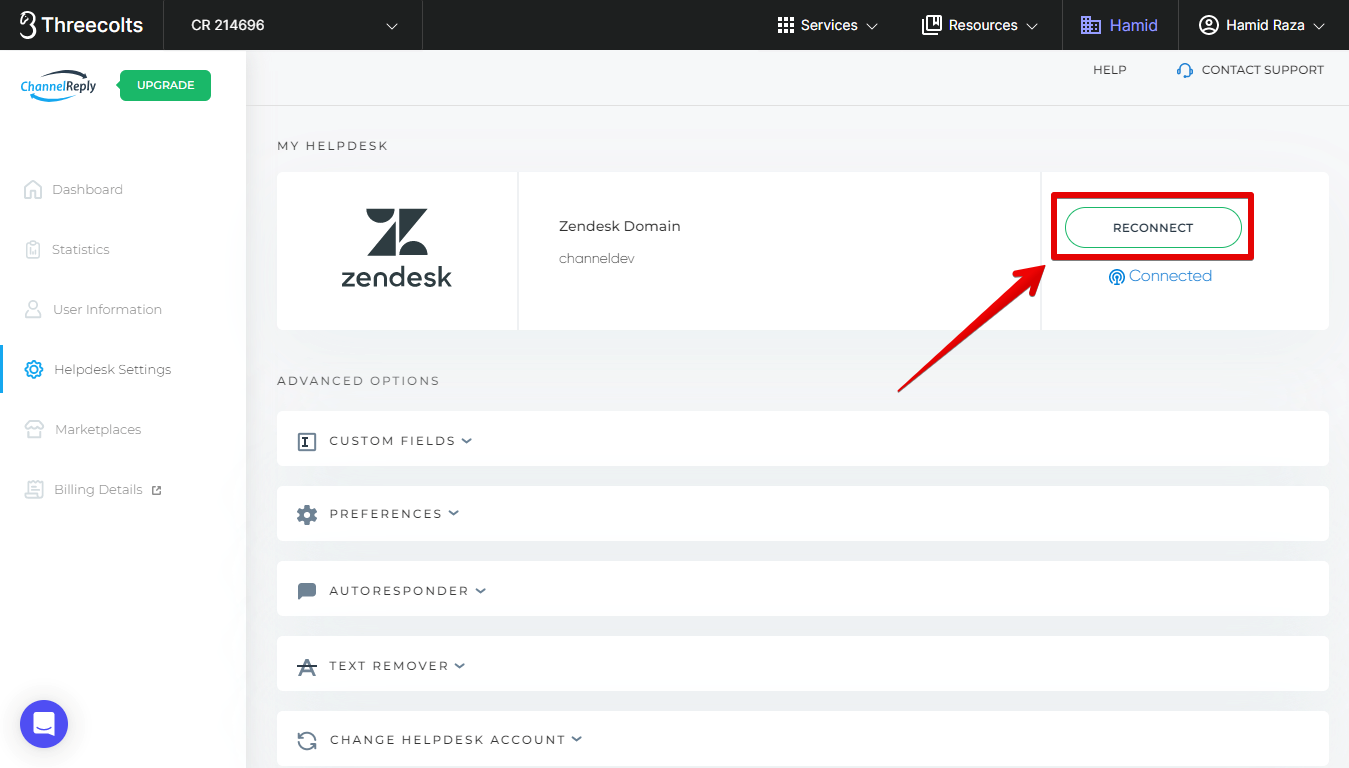Open the Resources menu
1349x768 pixels.
point(980,25)
